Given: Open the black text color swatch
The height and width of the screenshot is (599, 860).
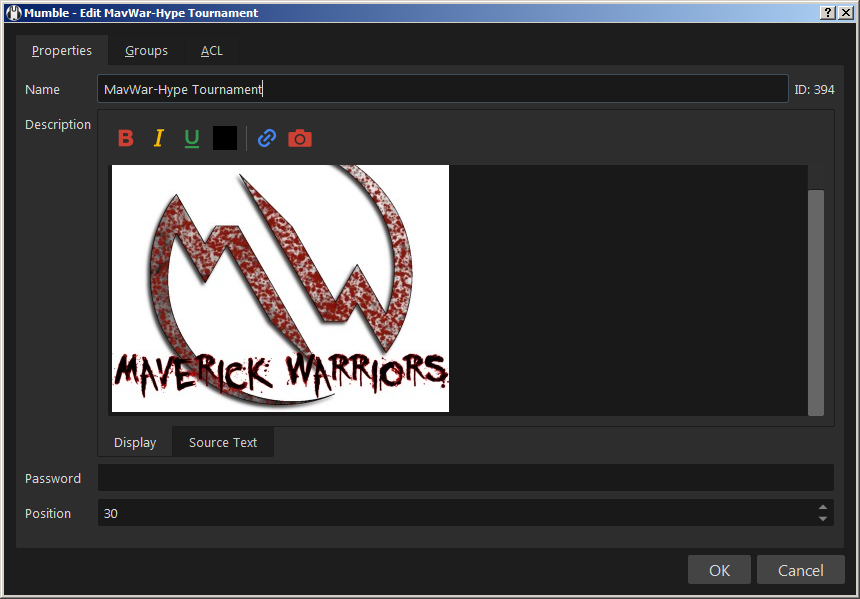Looking at the screenshot, I should [225, 138].
